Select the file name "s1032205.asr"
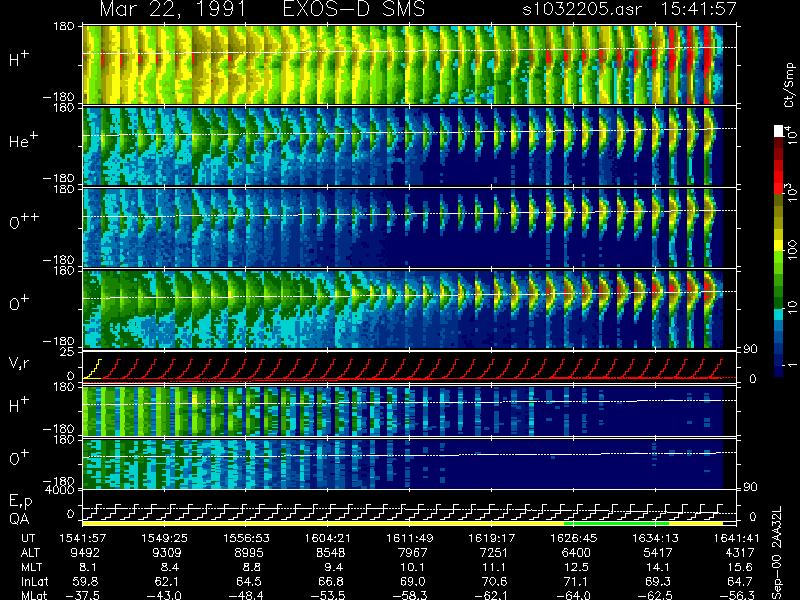 pos(582,9)
